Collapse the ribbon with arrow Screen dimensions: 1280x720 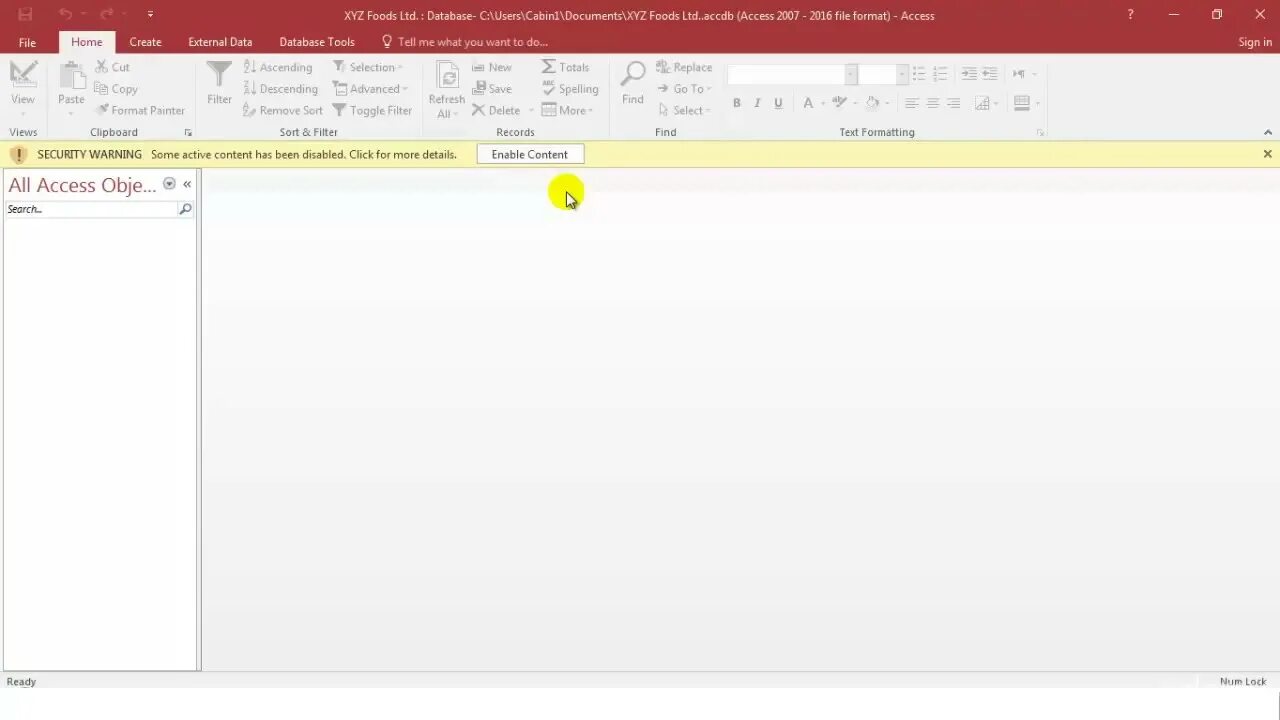pyautogui.click(x=1268, y=132)
